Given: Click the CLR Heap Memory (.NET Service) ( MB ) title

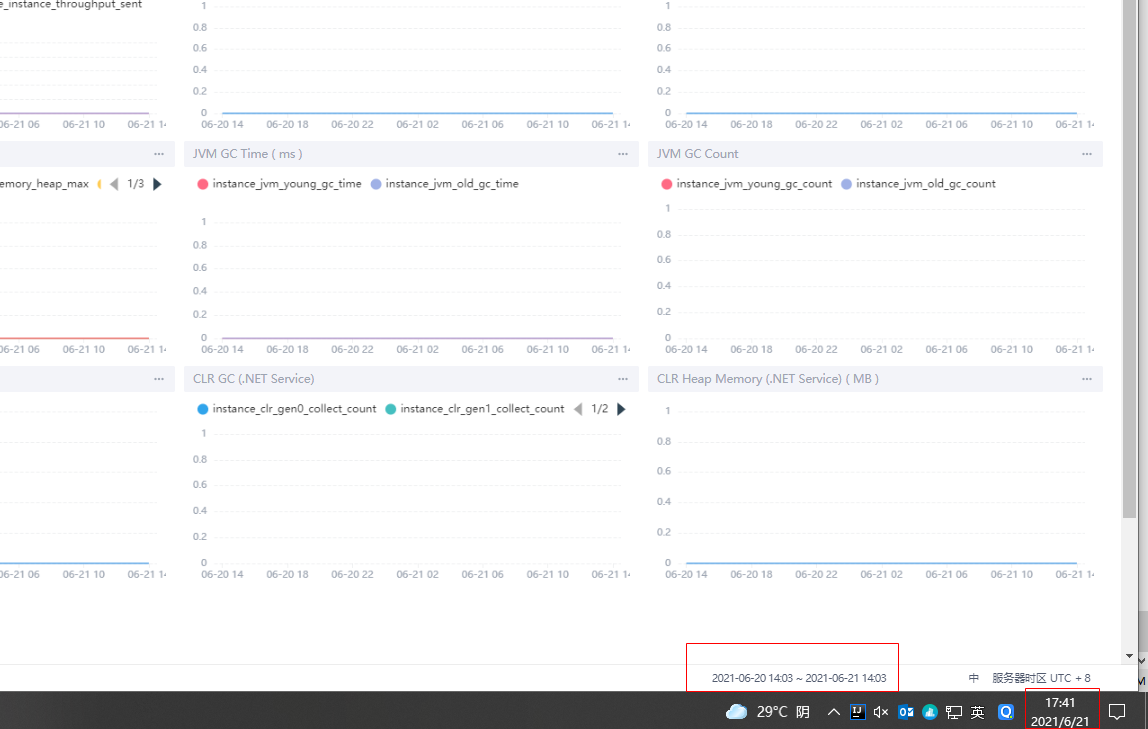Looking at the screenshot, I should 767,378.
